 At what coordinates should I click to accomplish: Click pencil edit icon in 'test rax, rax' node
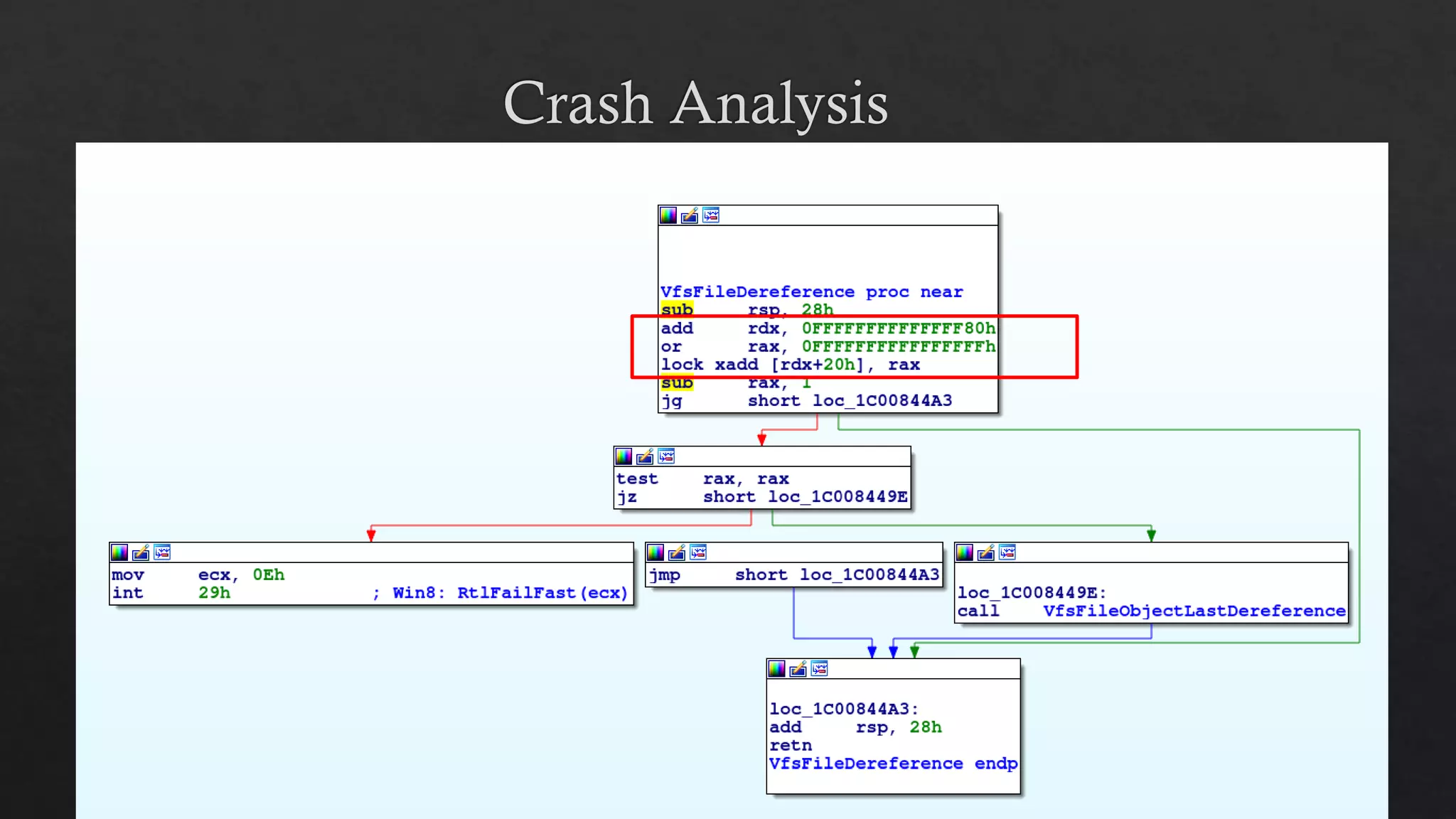[645, 456]
